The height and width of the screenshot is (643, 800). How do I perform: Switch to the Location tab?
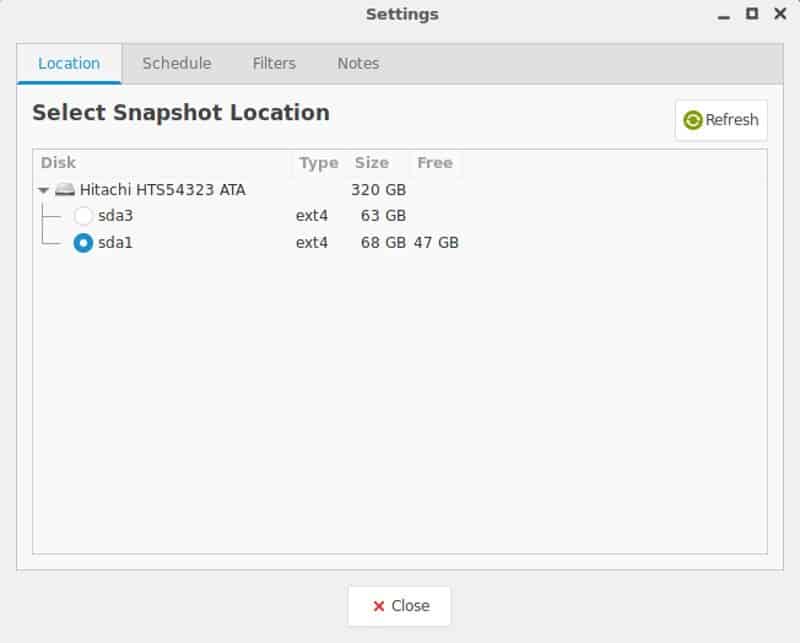coord(69,64)
